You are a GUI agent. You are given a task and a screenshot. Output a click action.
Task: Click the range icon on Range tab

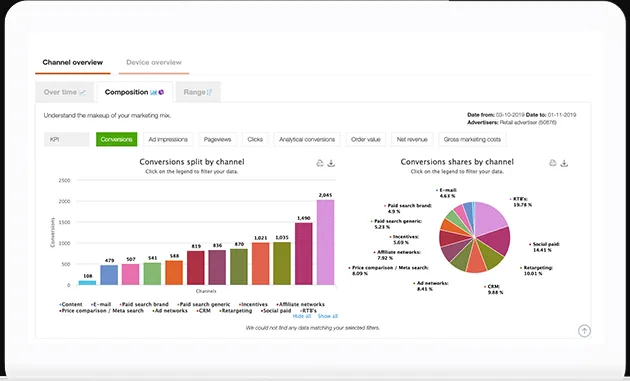(x=209, y=92)
